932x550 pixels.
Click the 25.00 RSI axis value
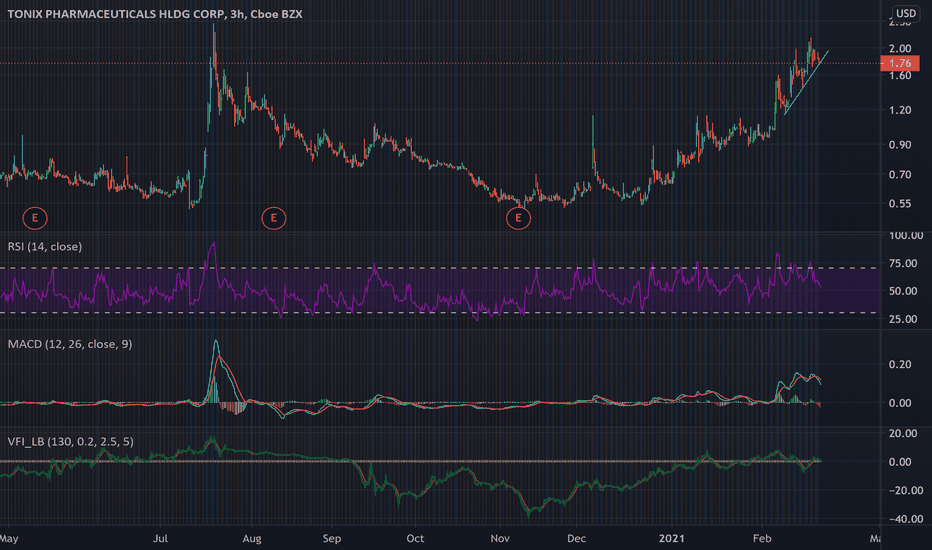[x=903, y=319]
